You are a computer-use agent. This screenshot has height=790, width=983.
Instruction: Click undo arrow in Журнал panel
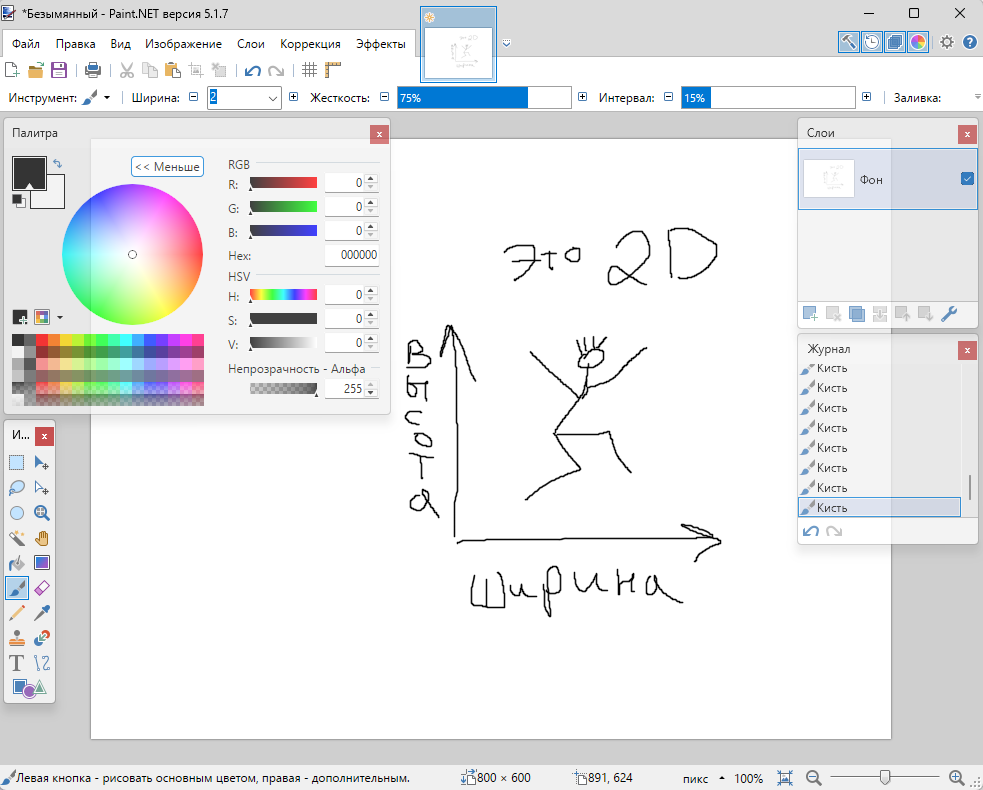coord(811,532)
